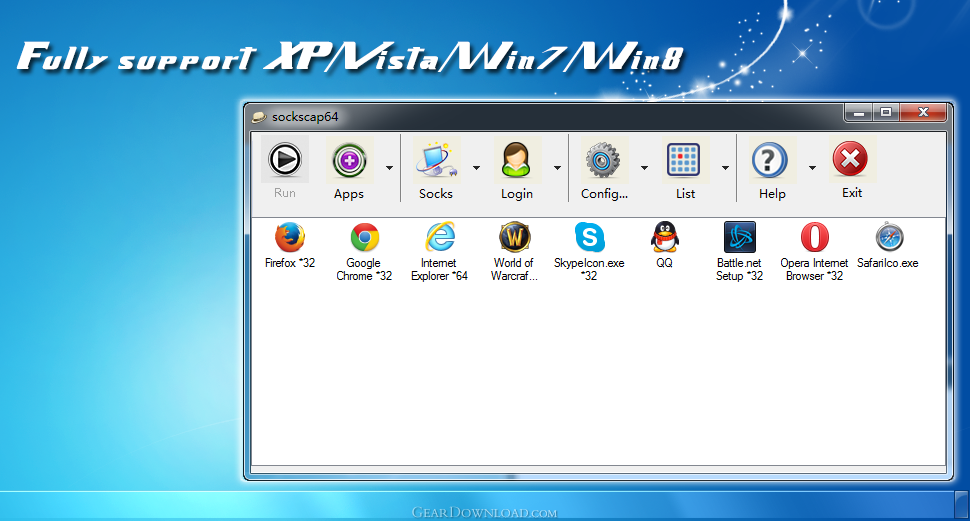This screenshot has width=970, height=521.
Task: Expand the Socks dropdown arrow
Action: coord(476,168)
